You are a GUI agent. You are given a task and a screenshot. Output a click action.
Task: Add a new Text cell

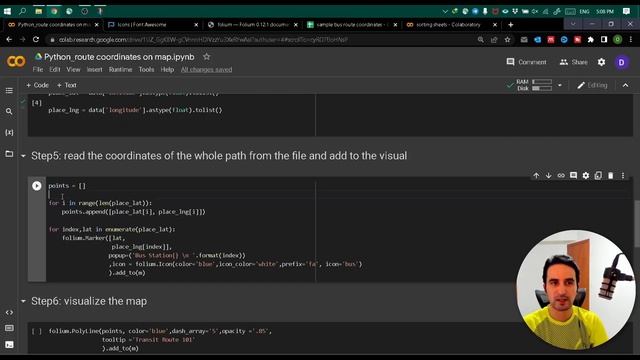tap(67, 85)
